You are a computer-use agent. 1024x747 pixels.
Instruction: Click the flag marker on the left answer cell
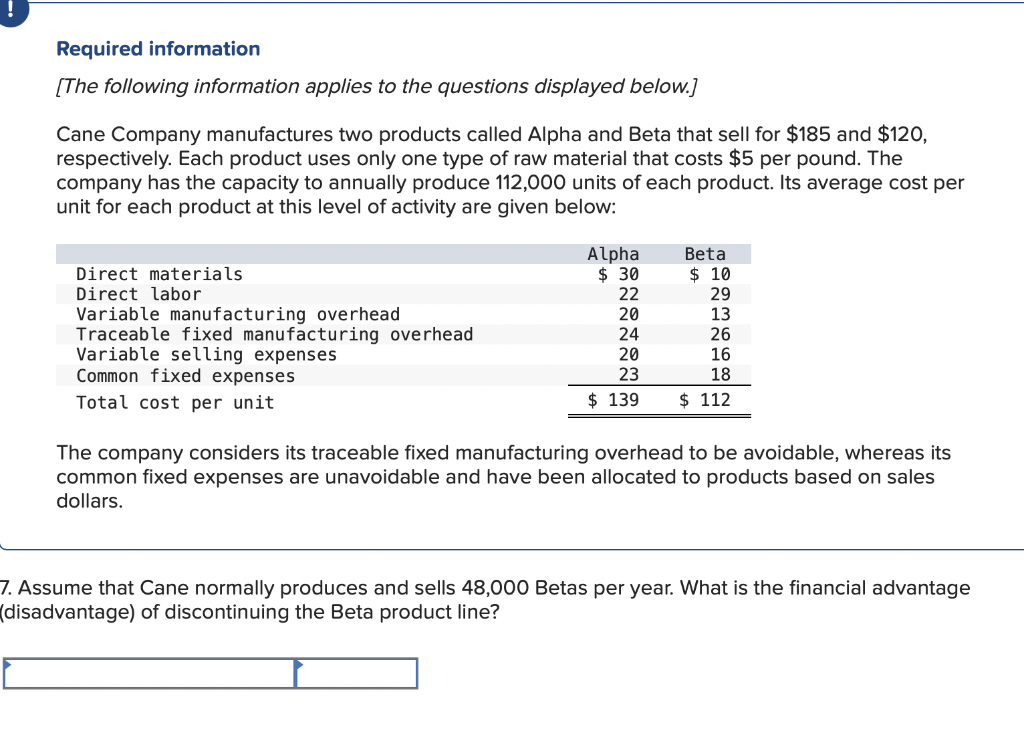pos(8,663)
